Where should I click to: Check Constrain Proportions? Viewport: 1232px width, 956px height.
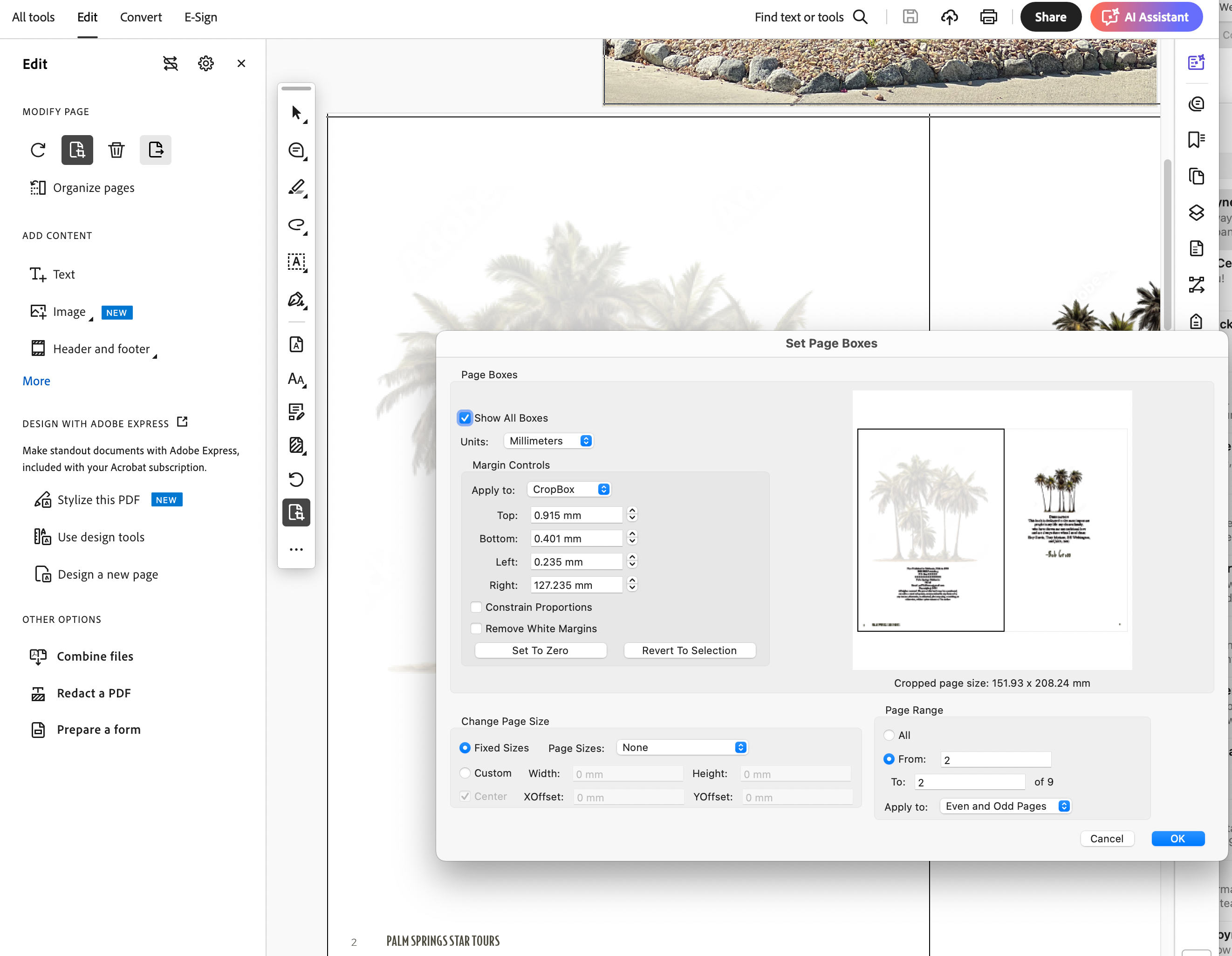point(476,607)
